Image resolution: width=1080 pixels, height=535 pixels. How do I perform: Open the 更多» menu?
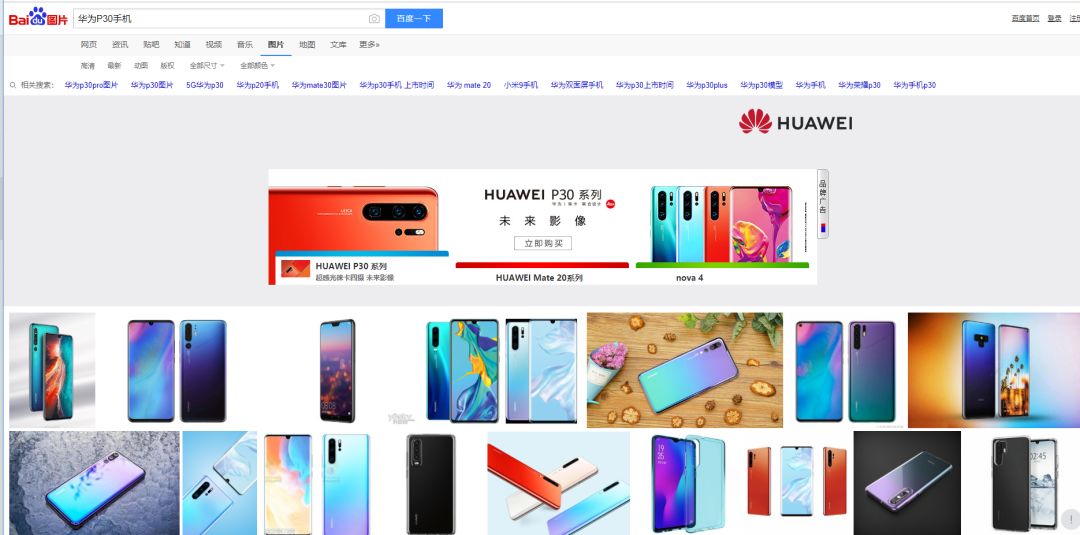369,45
